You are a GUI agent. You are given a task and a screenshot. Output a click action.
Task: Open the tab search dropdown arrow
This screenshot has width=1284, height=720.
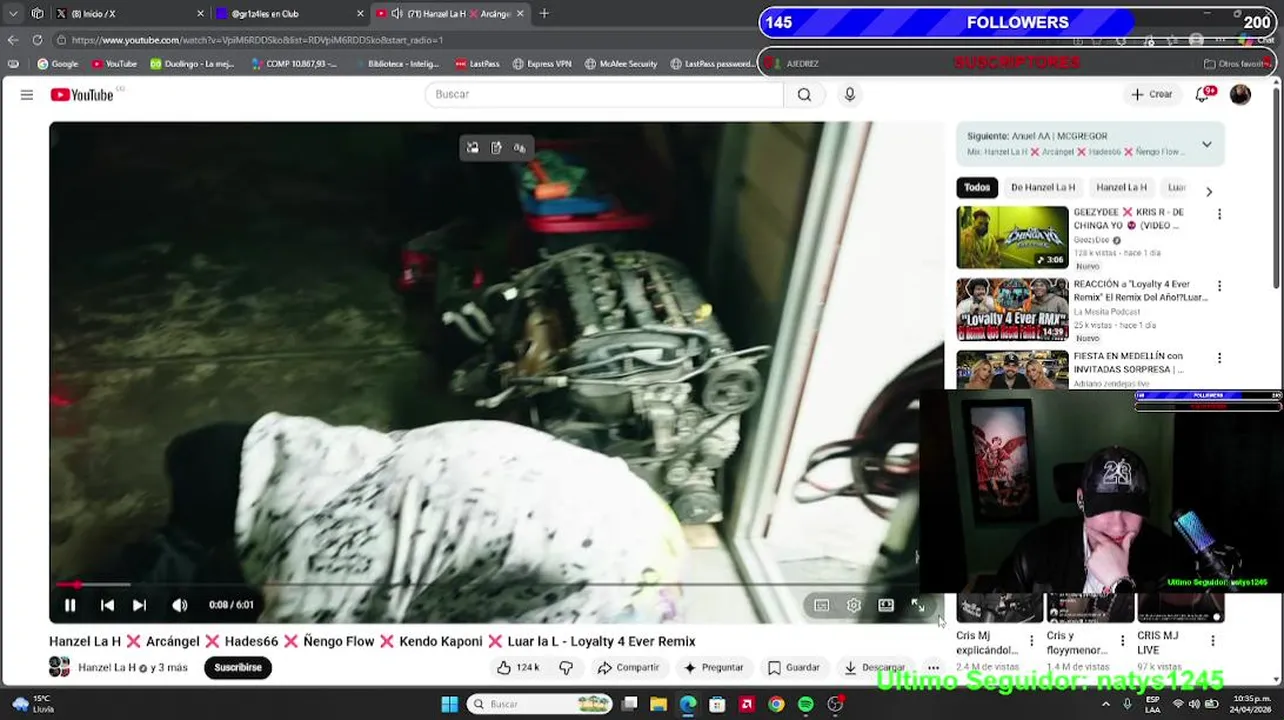pos(13,14)
